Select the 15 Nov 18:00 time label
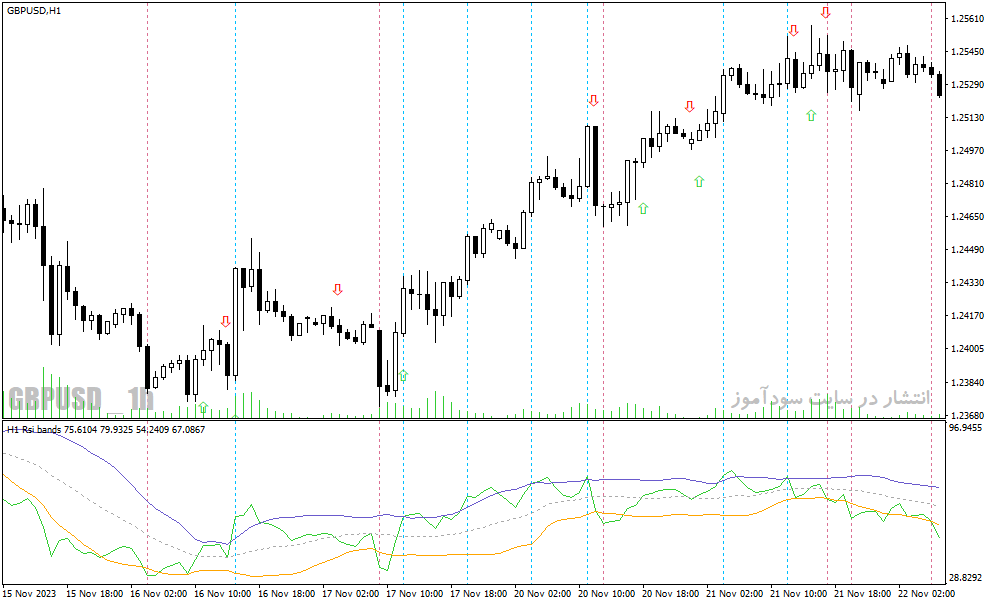This screenshot has height=605, width=991. pos(95,594)
